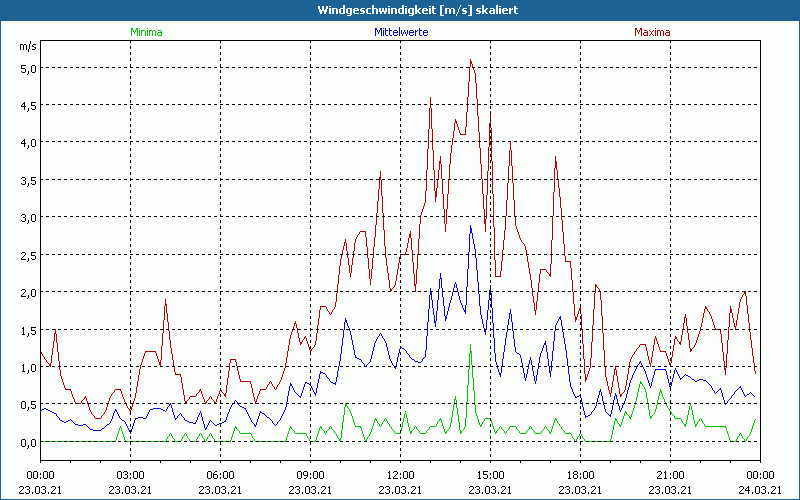Click the 0,5 y-axis value
Viewport: 800px width, 500px height.
point(28,405)
